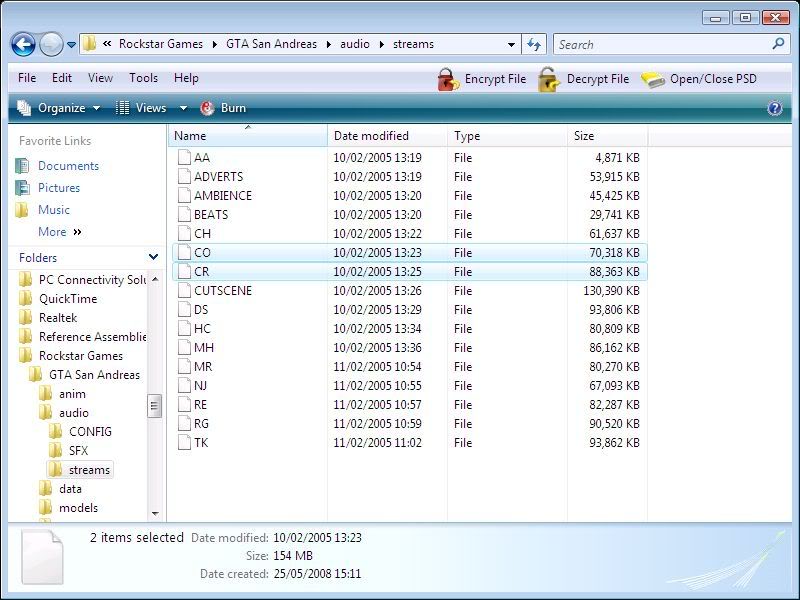Click the audio segment in address bar
The width and height of the screenshot is (800, 600).
pyautogui.click(x=355, y=44)
